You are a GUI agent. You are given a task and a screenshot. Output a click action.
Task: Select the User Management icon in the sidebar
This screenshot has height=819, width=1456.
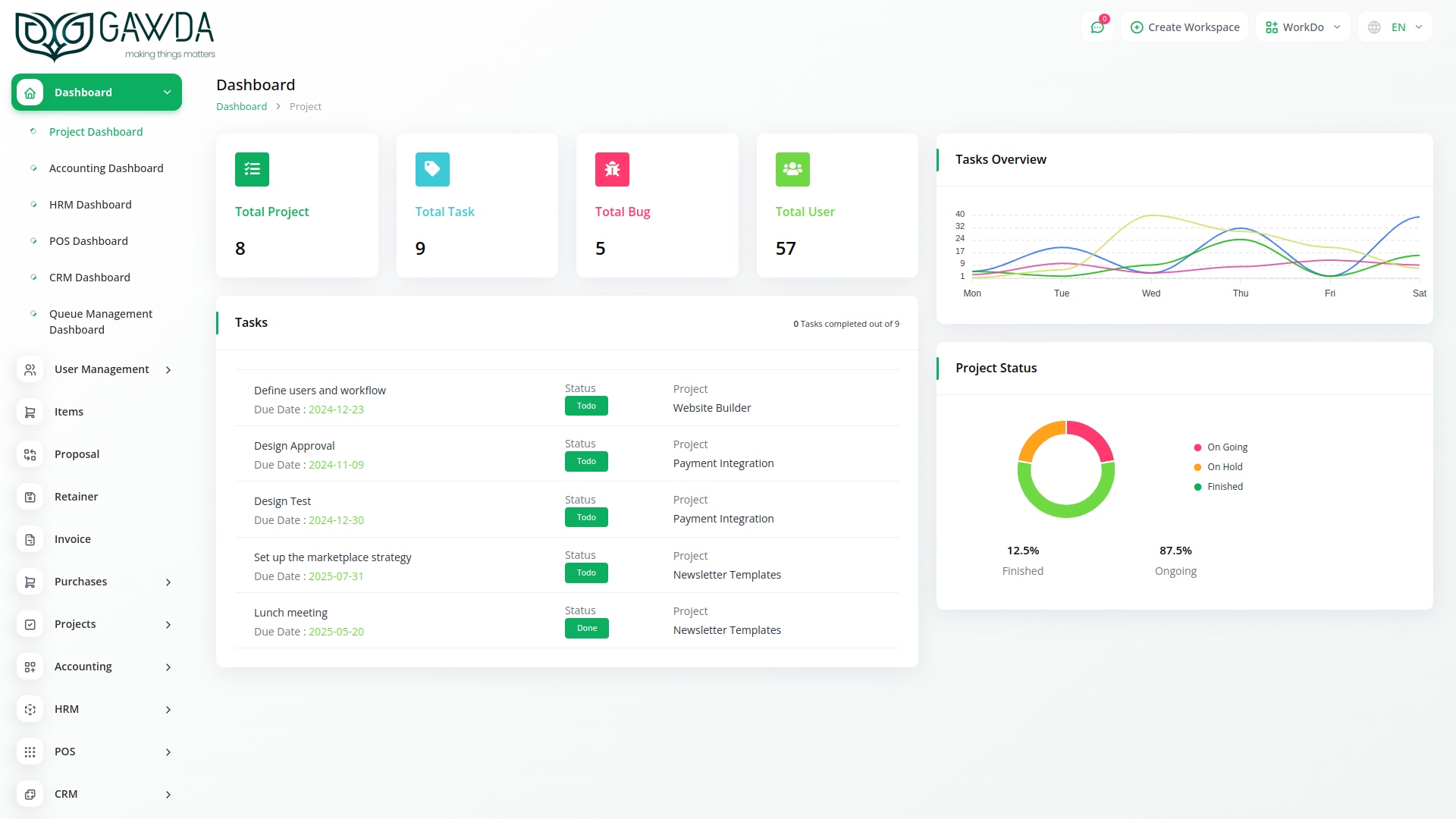(x=30, y=369)
